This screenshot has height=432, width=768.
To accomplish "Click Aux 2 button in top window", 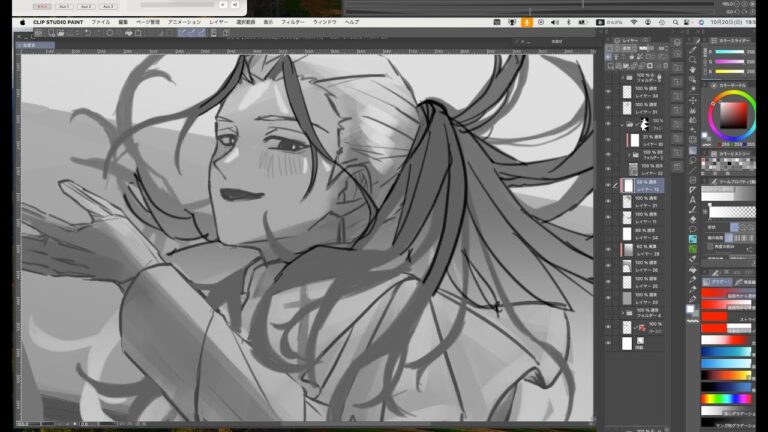I will 86,6.
